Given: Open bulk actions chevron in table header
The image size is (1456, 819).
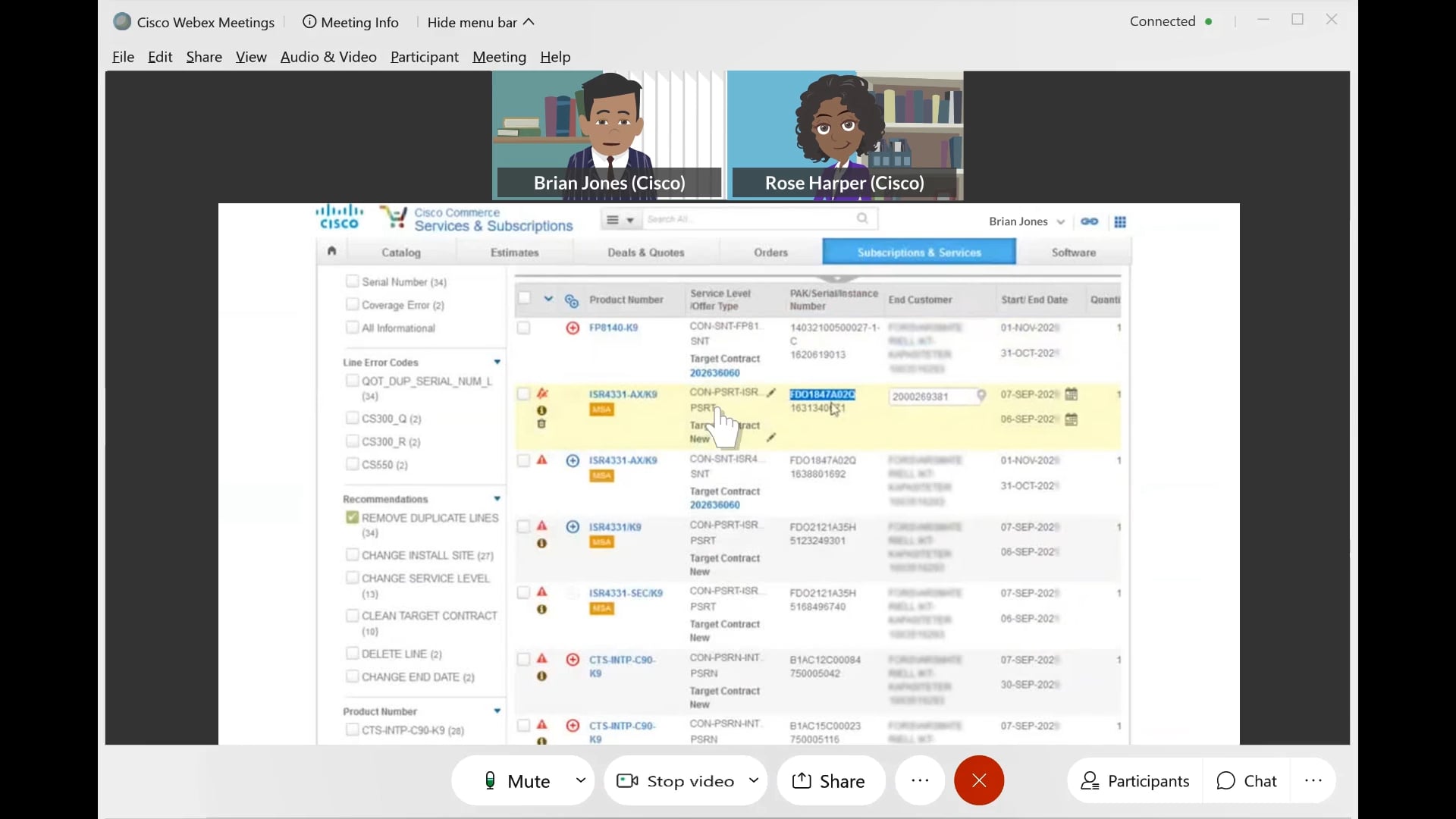Looking at the screenshot, I should point(548,299).
